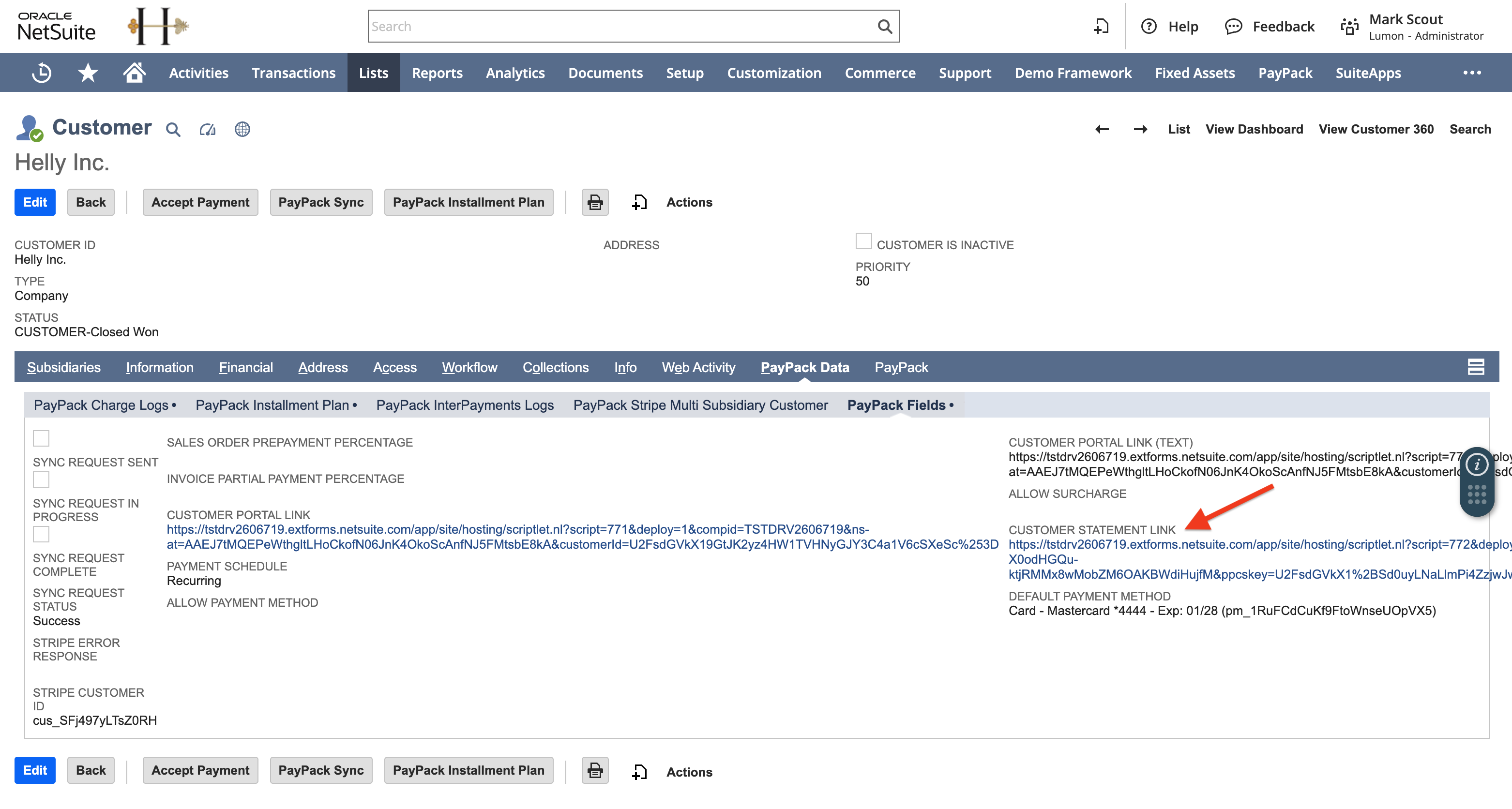Open the Customer Statement Link URL
The width and height of the screenshot is (1512, 809).
pos(1260,559)
